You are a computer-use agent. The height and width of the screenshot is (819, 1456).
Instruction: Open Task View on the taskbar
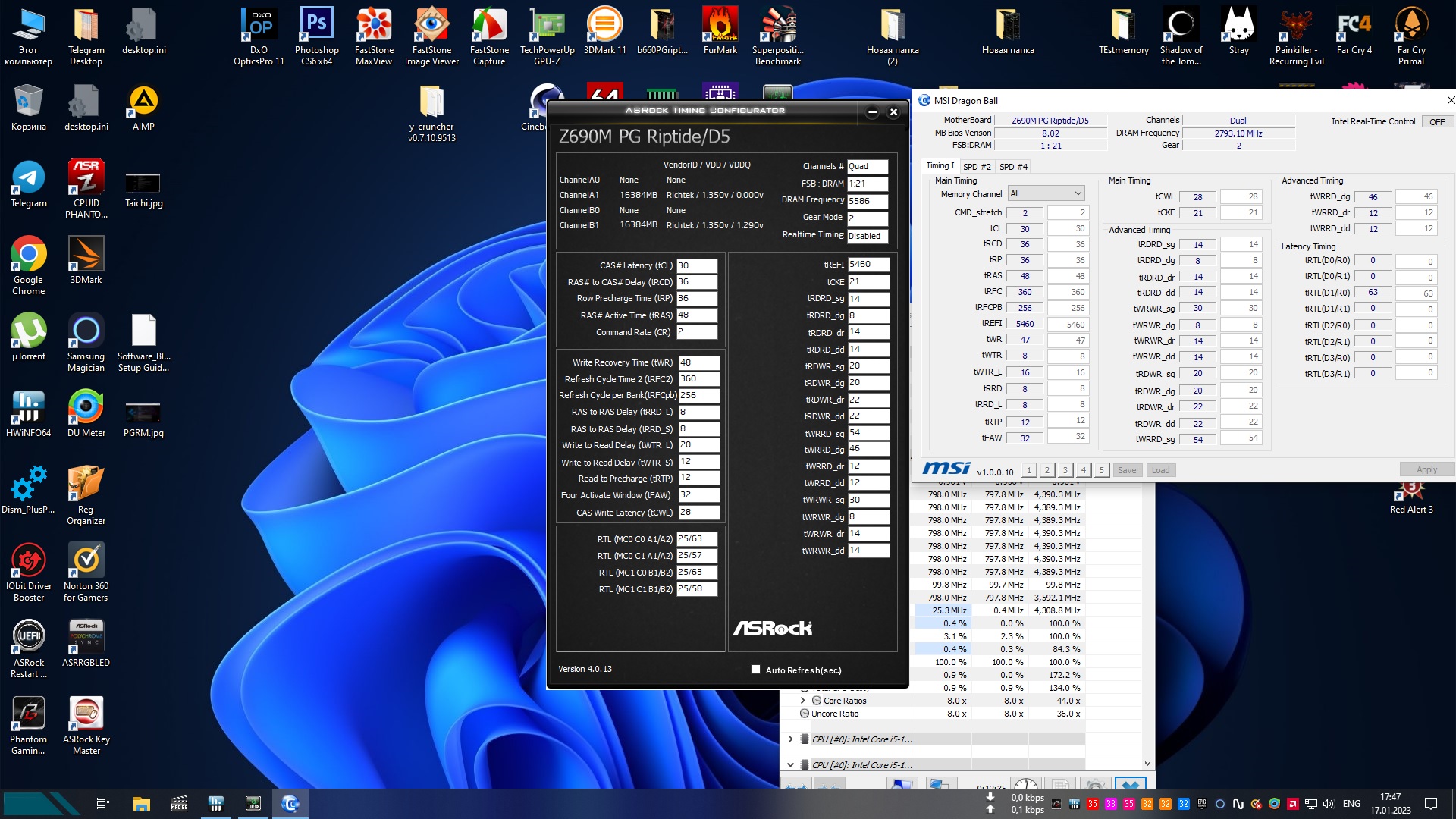103,804
